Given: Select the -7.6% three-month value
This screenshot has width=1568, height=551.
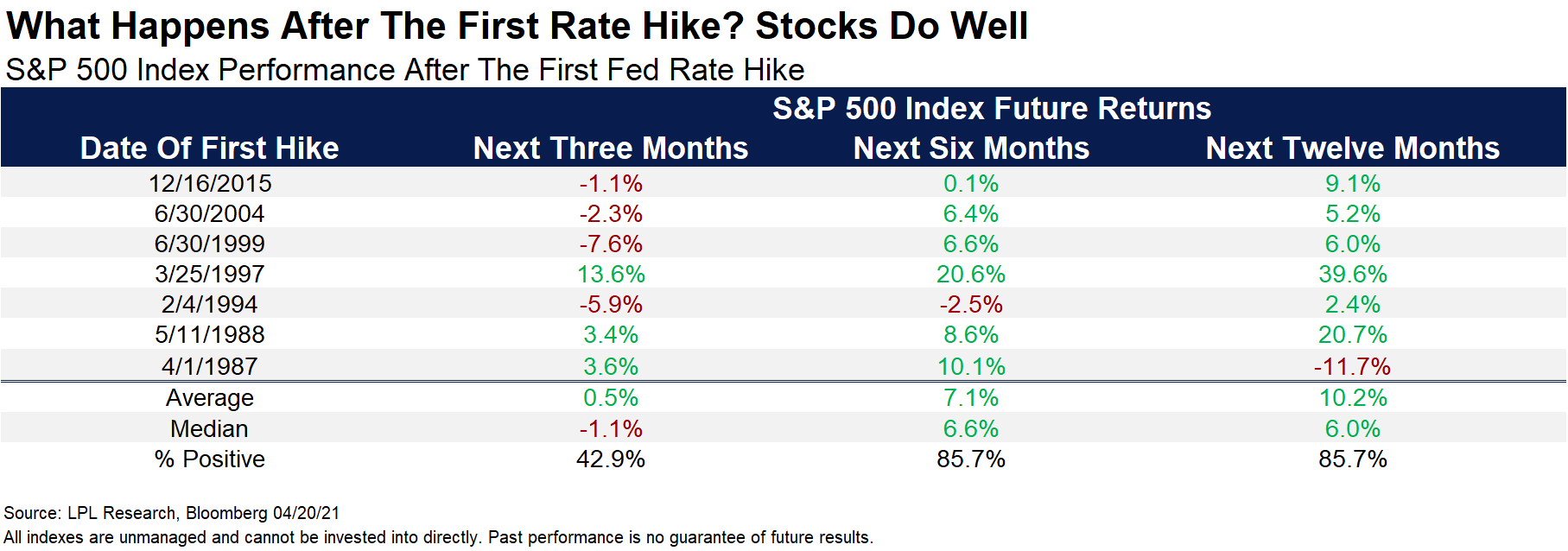Looking at the screenshot, I should [611, 244].
